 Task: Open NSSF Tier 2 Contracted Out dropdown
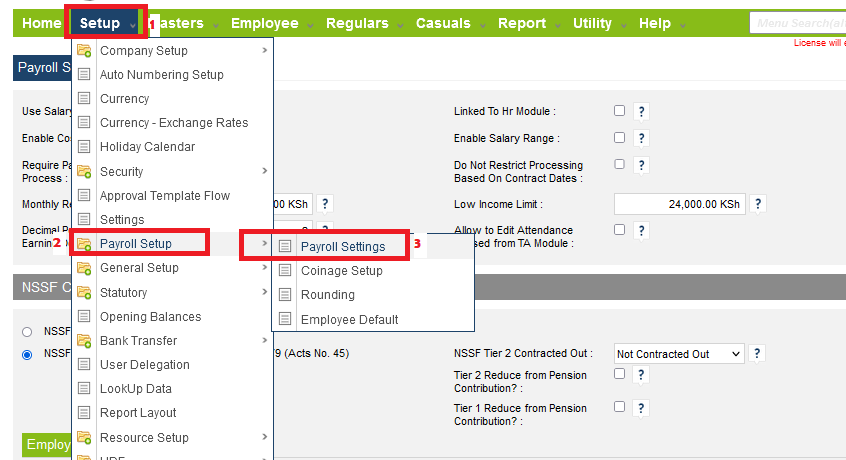[679, 354]
